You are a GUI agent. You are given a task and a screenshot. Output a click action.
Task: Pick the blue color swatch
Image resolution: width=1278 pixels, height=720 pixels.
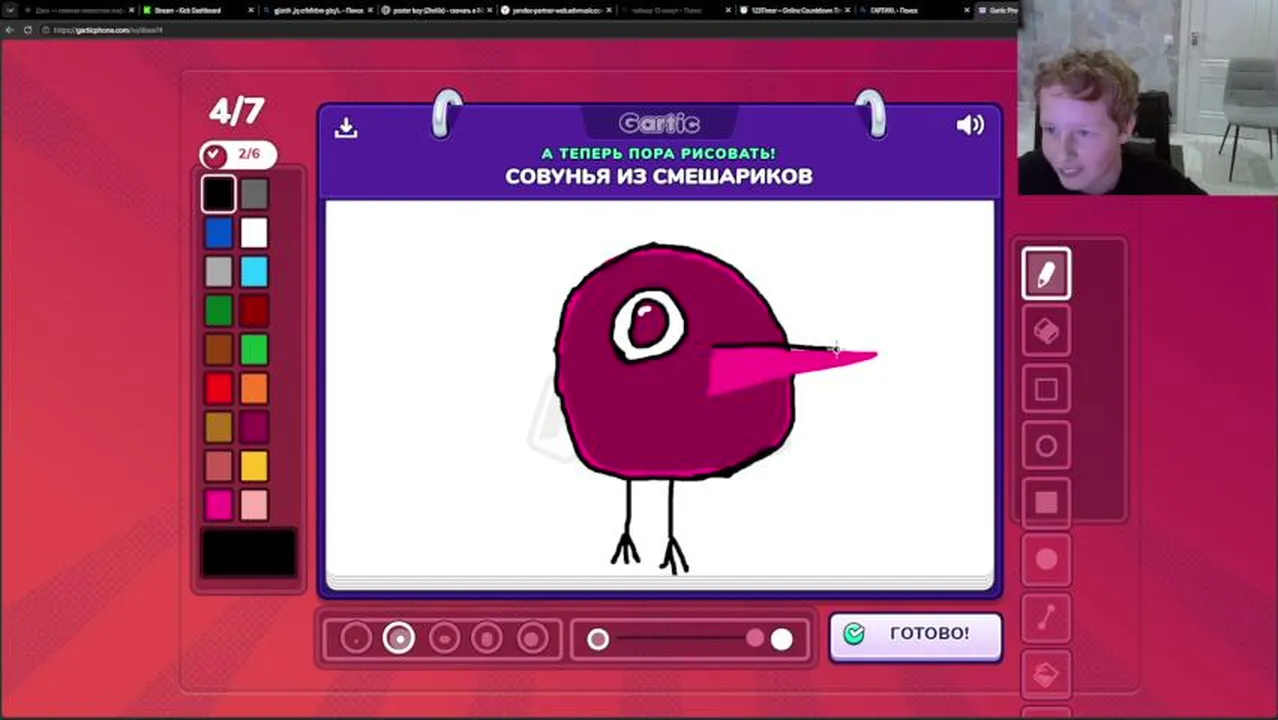[x=219, y=233]
